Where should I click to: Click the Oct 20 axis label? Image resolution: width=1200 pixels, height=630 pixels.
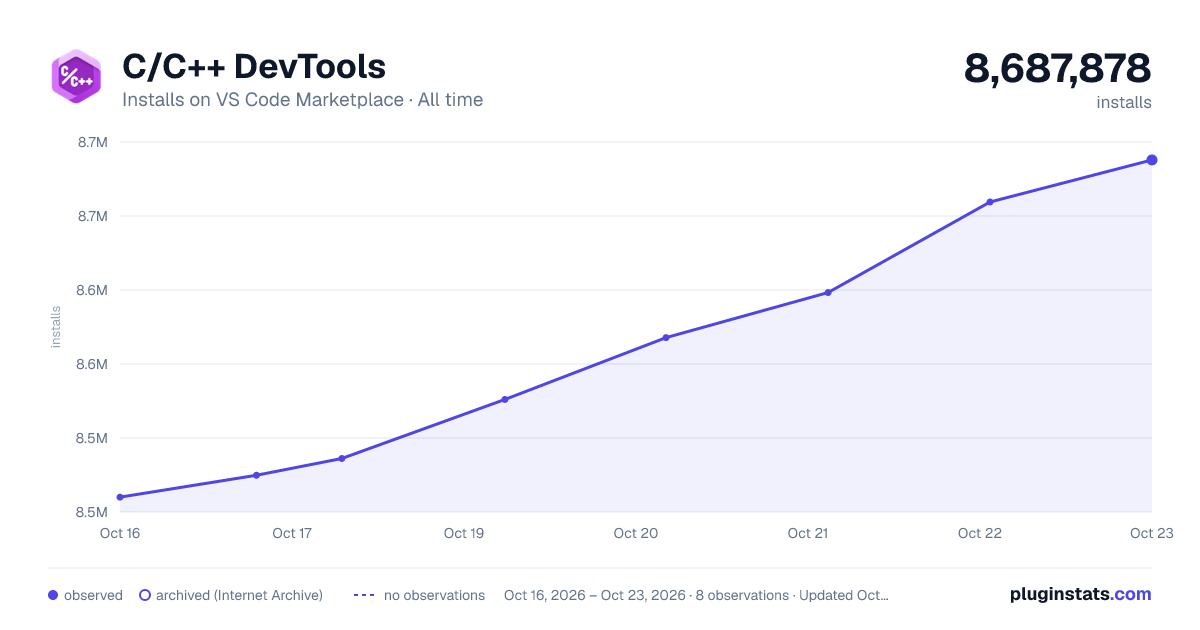(636, 533)
